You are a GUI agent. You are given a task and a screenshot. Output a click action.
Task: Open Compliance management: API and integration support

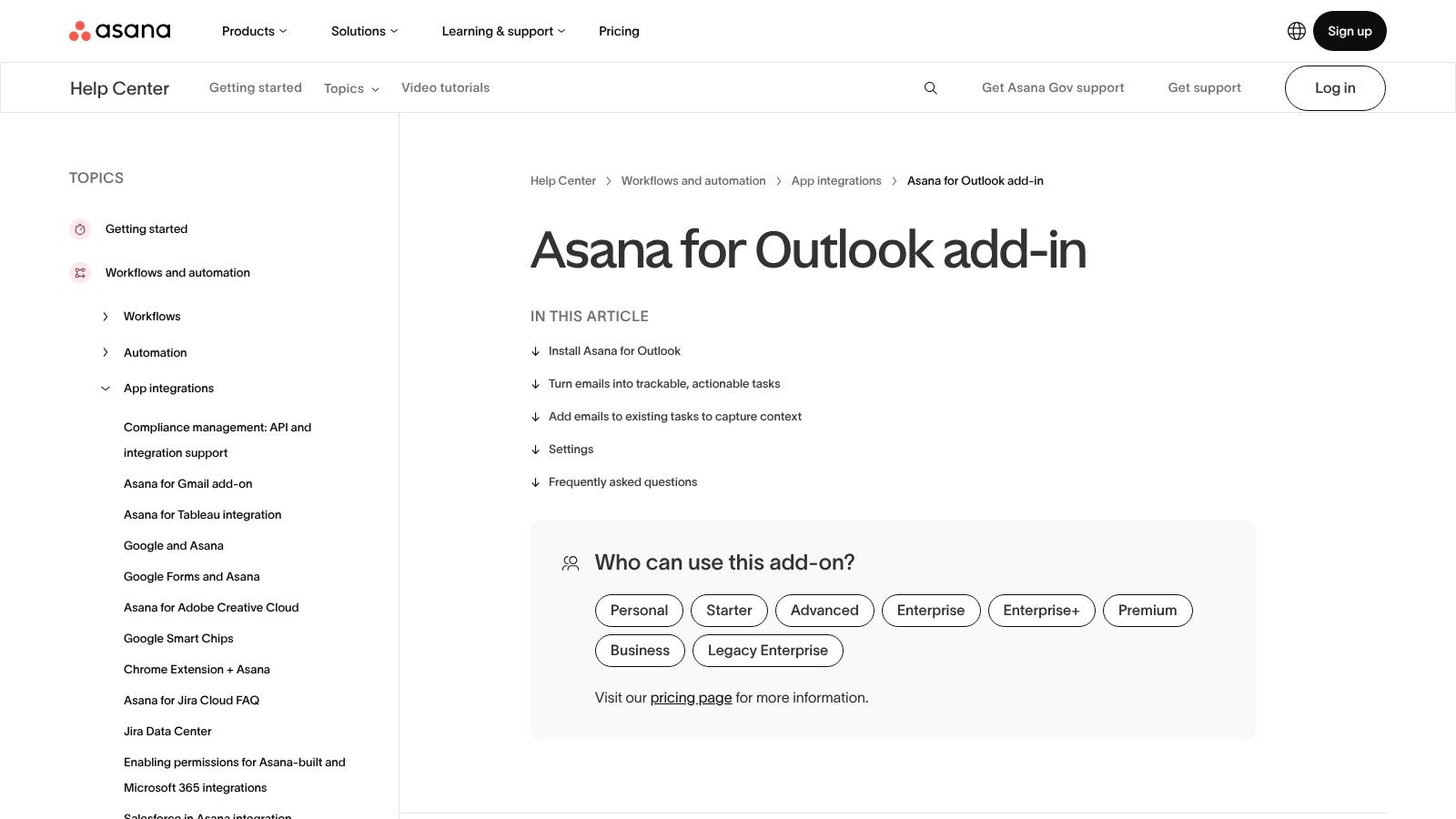217,440
